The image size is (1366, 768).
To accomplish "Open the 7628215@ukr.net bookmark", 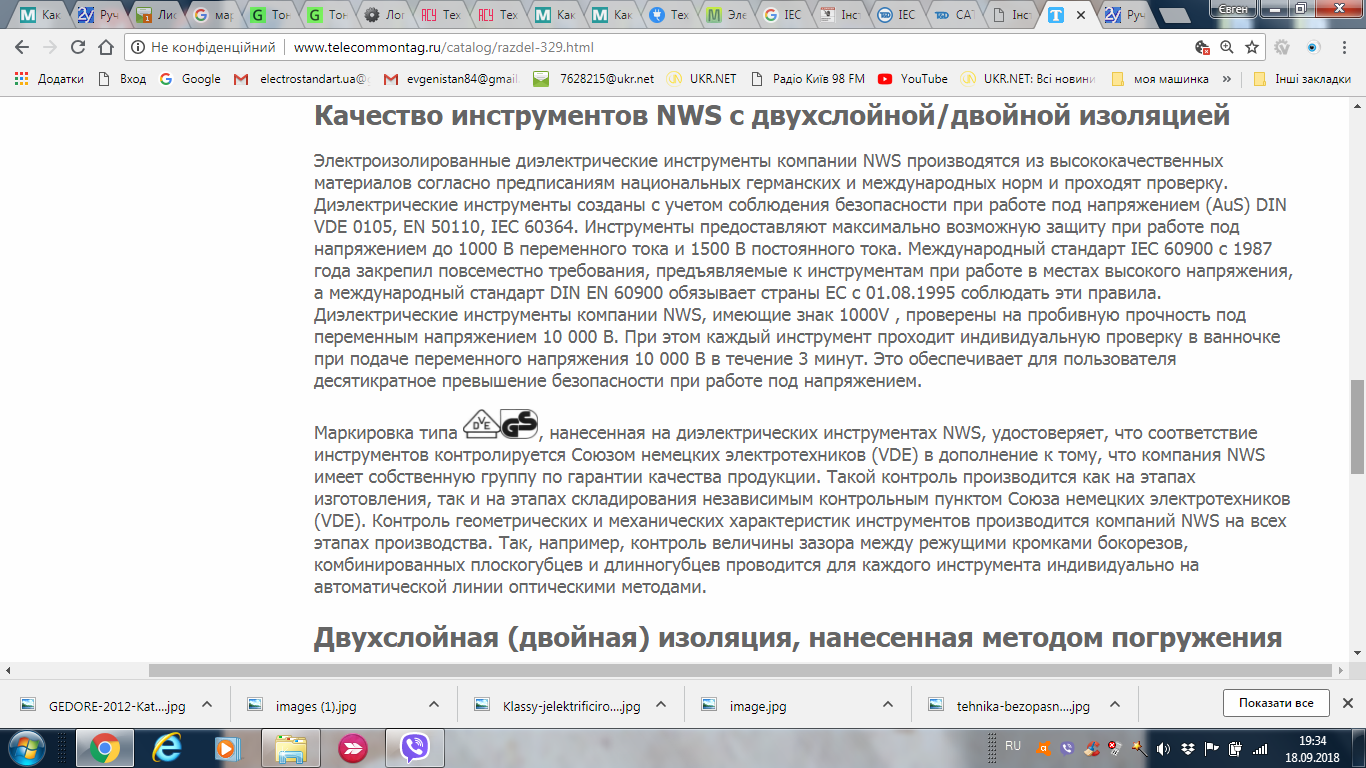I will [x=594, y=79].
